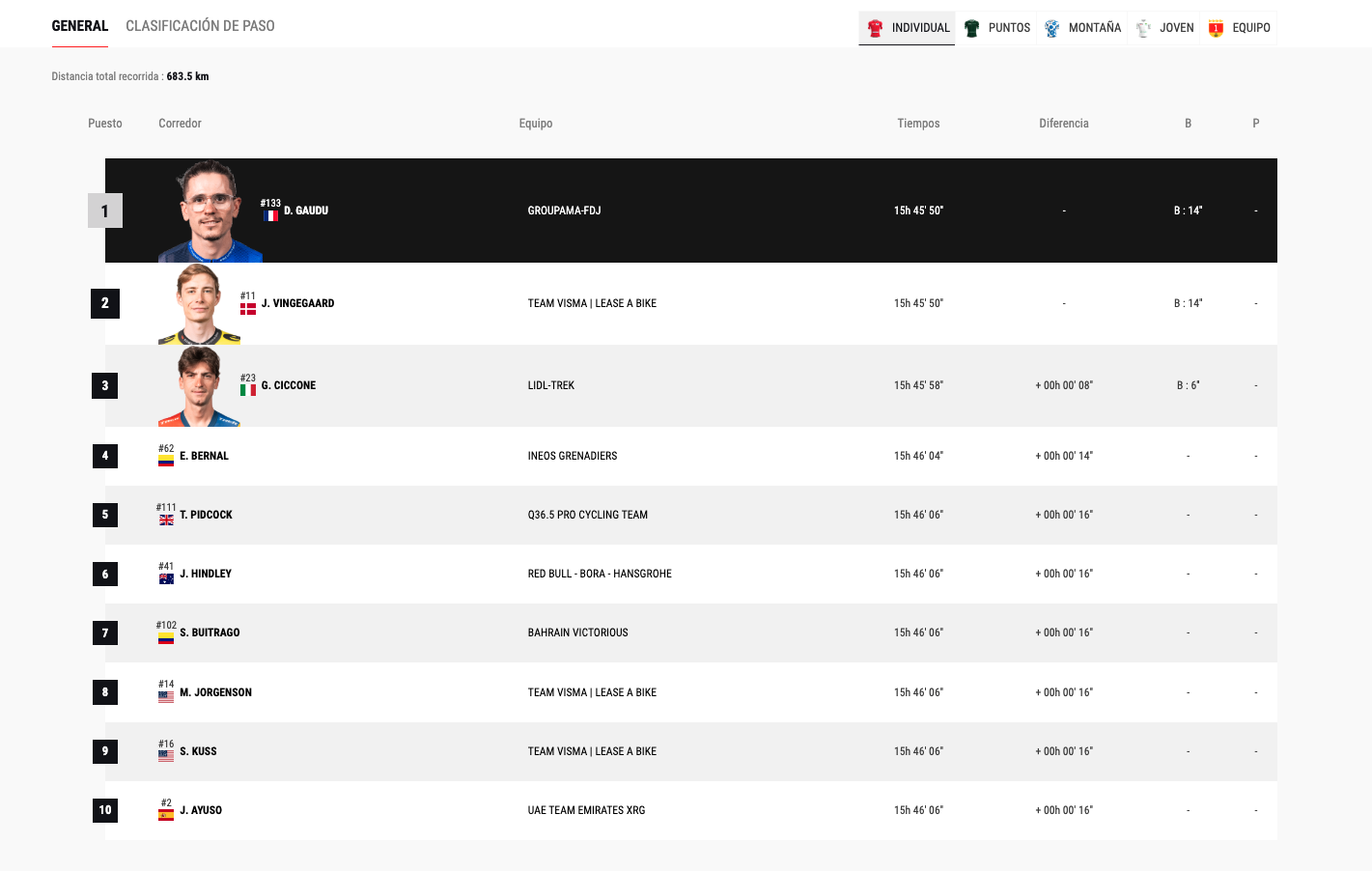Click the French flag next to Gaudu
The image size is (1372, 871).
[x=271, y=215]
